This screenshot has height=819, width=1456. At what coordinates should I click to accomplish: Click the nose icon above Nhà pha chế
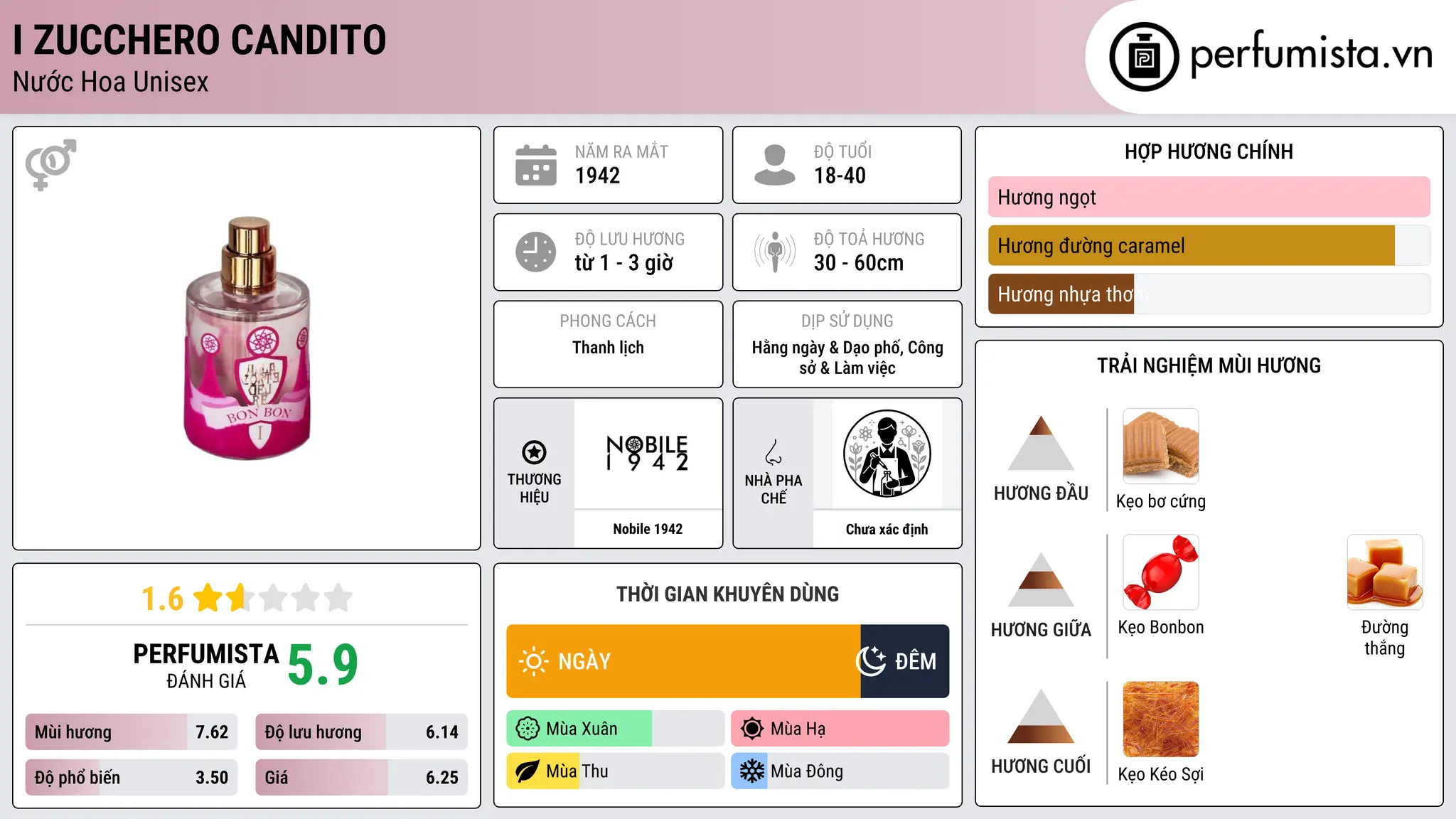tap(773, 452)
